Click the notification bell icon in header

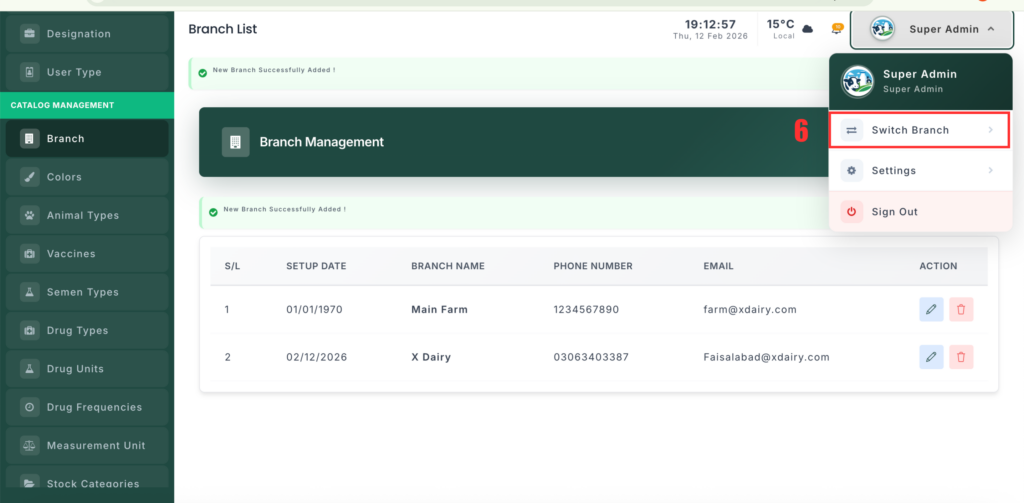pyautogui.click(x=837, y=29)
